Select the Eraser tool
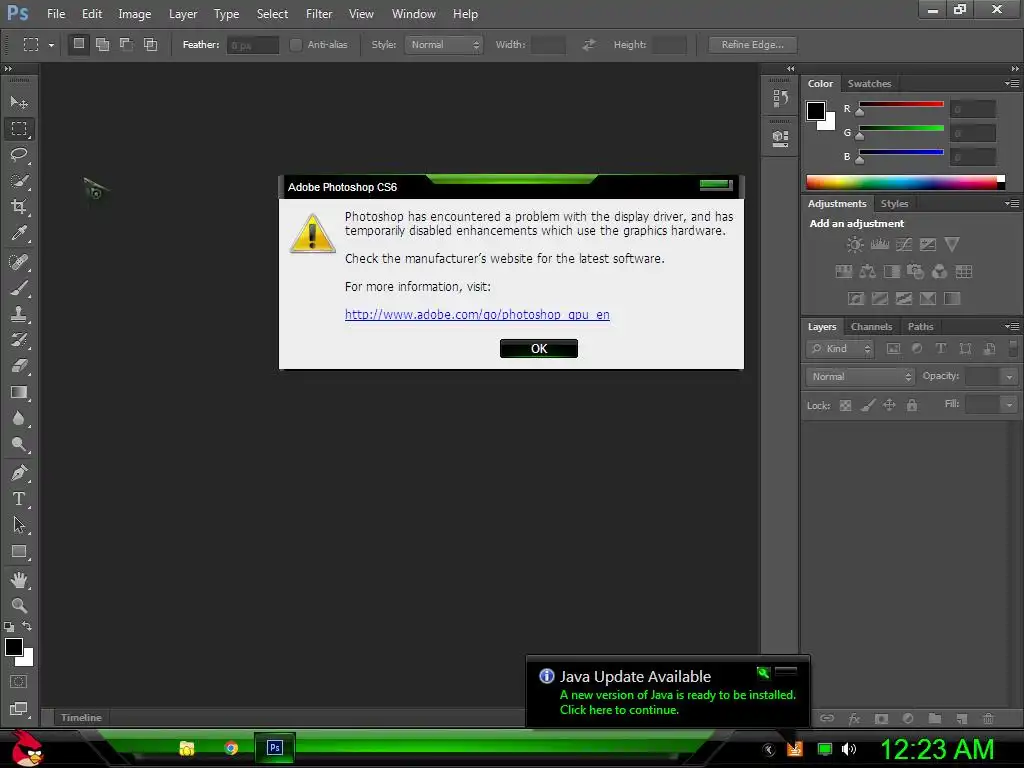This screenshot has height=768, width=1024. click(x=19, y=366)
